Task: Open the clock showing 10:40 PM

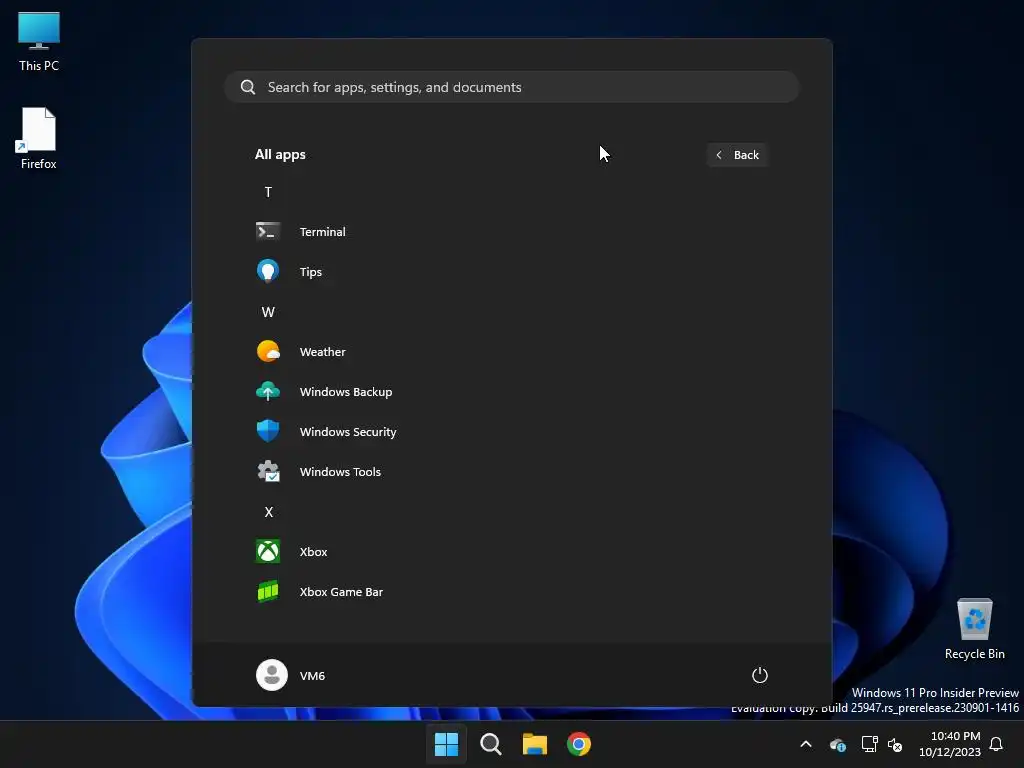Action: click(x=950, y=744)
